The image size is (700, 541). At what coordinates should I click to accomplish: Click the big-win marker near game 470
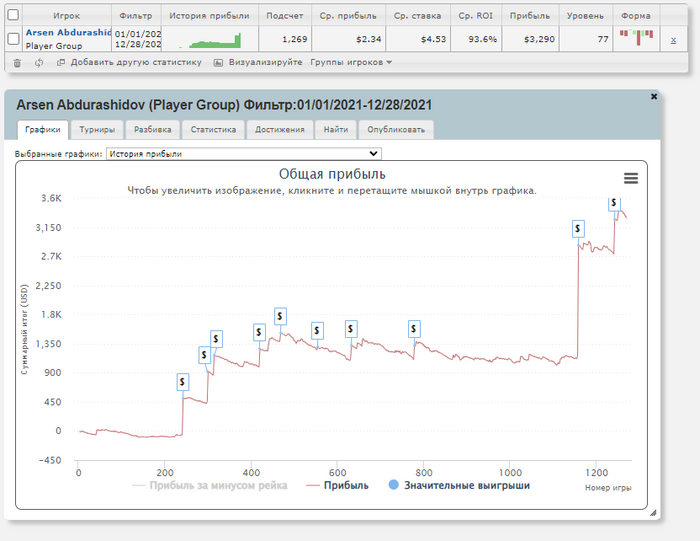tap(280, 316)
